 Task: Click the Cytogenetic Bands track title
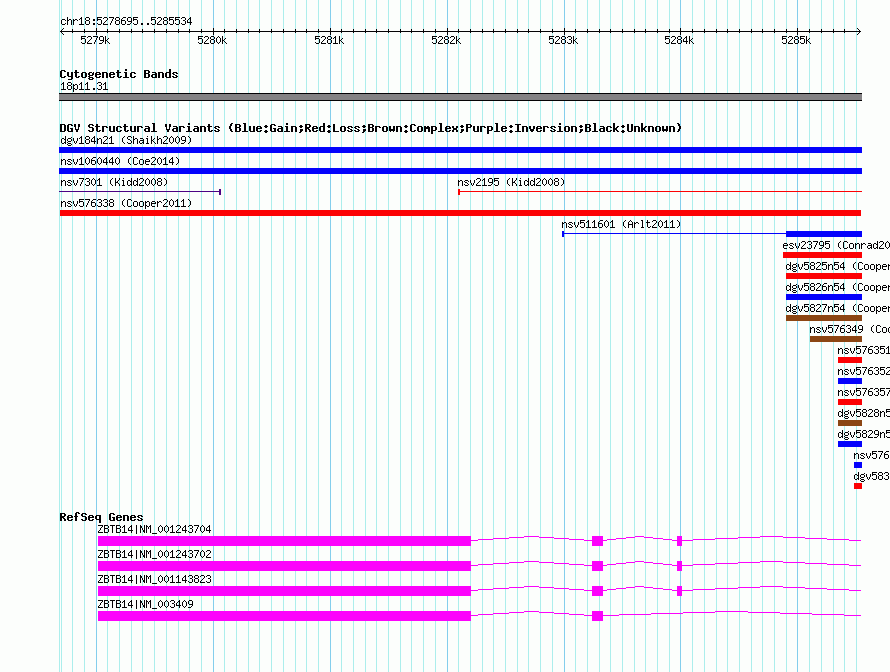point(119,74)
